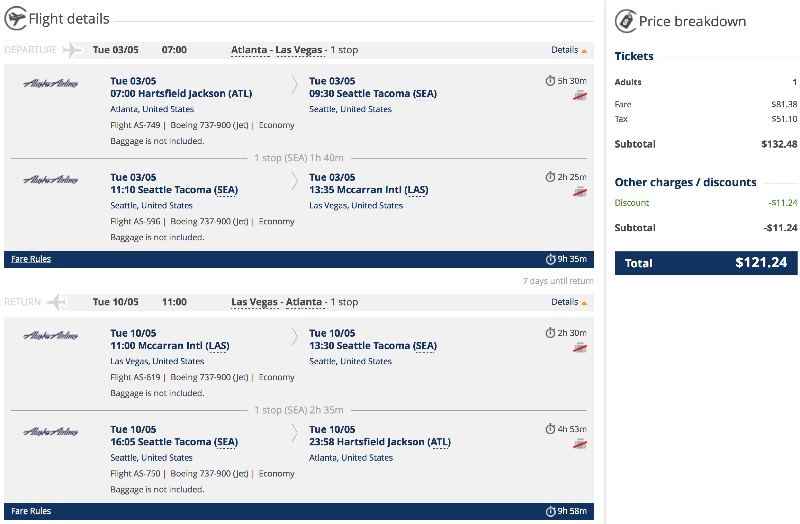Click the Price breakdown tag icon
Screen dimensions: 800x524
[x=625, y=20]
